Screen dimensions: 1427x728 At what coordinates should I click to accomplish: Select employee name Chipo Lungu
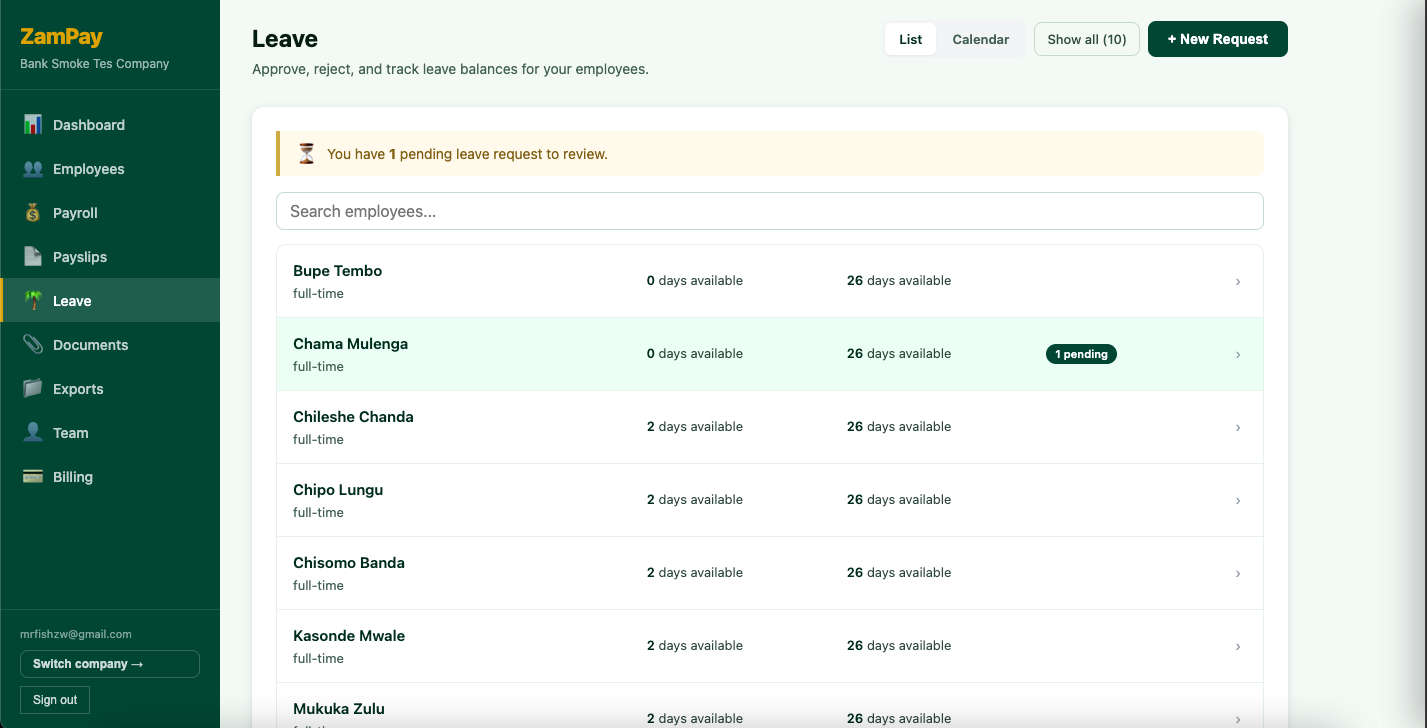[x=338, y=490]
